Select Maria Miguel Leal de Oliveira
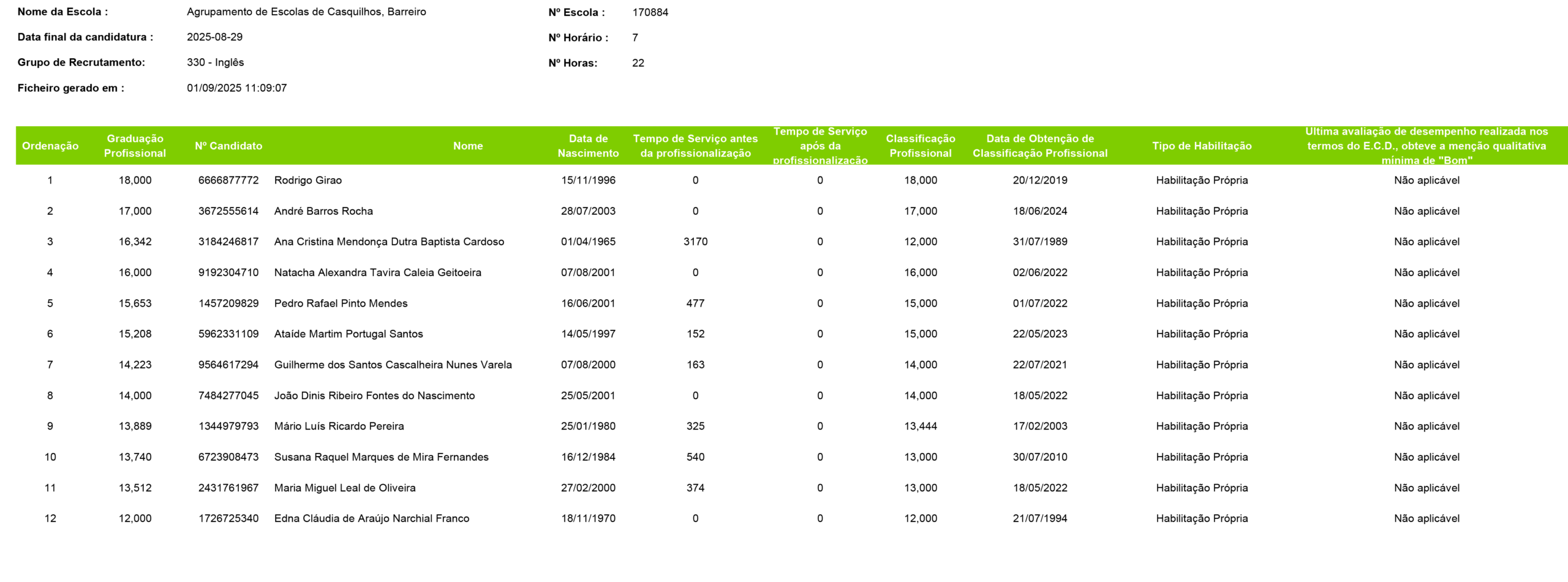The image size is (1568, 582). 345,488
